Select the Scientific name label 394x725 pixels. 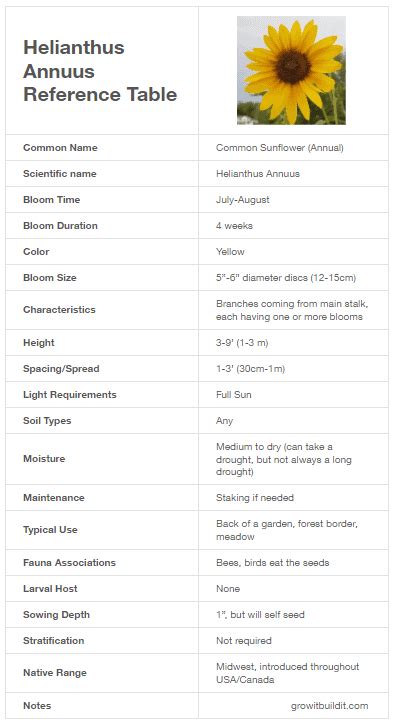[60, 174]
